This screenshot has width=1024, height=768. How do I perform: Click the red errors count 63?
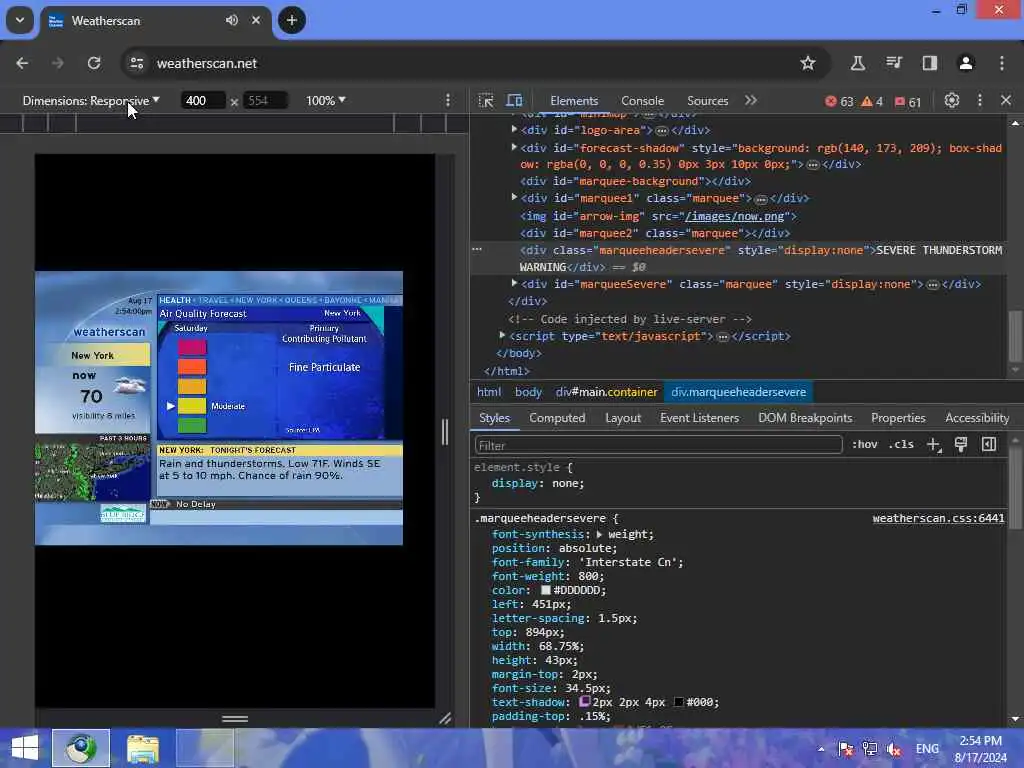(x=839, y=101)
